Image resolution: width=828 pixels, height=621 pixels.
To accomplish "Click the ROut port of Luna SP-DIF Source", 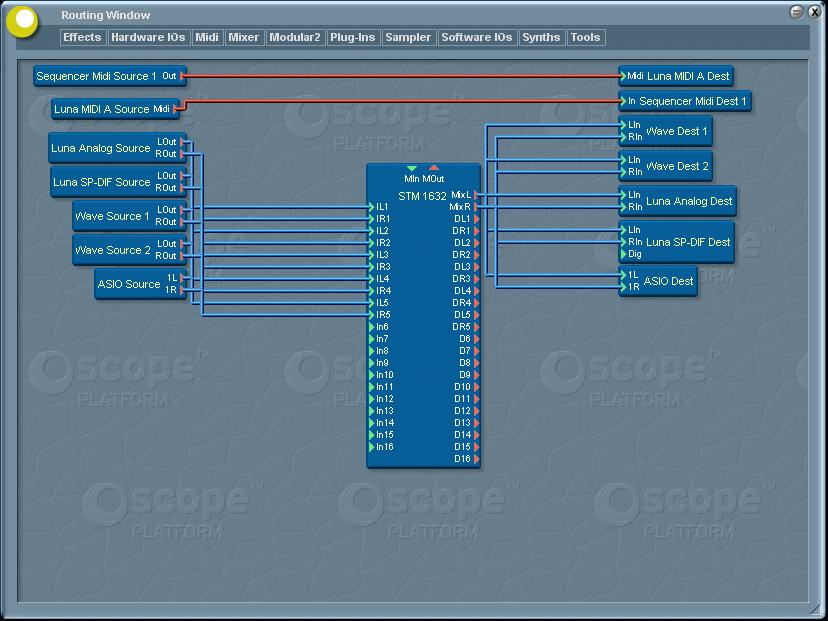I will click(x=182, y=187).
